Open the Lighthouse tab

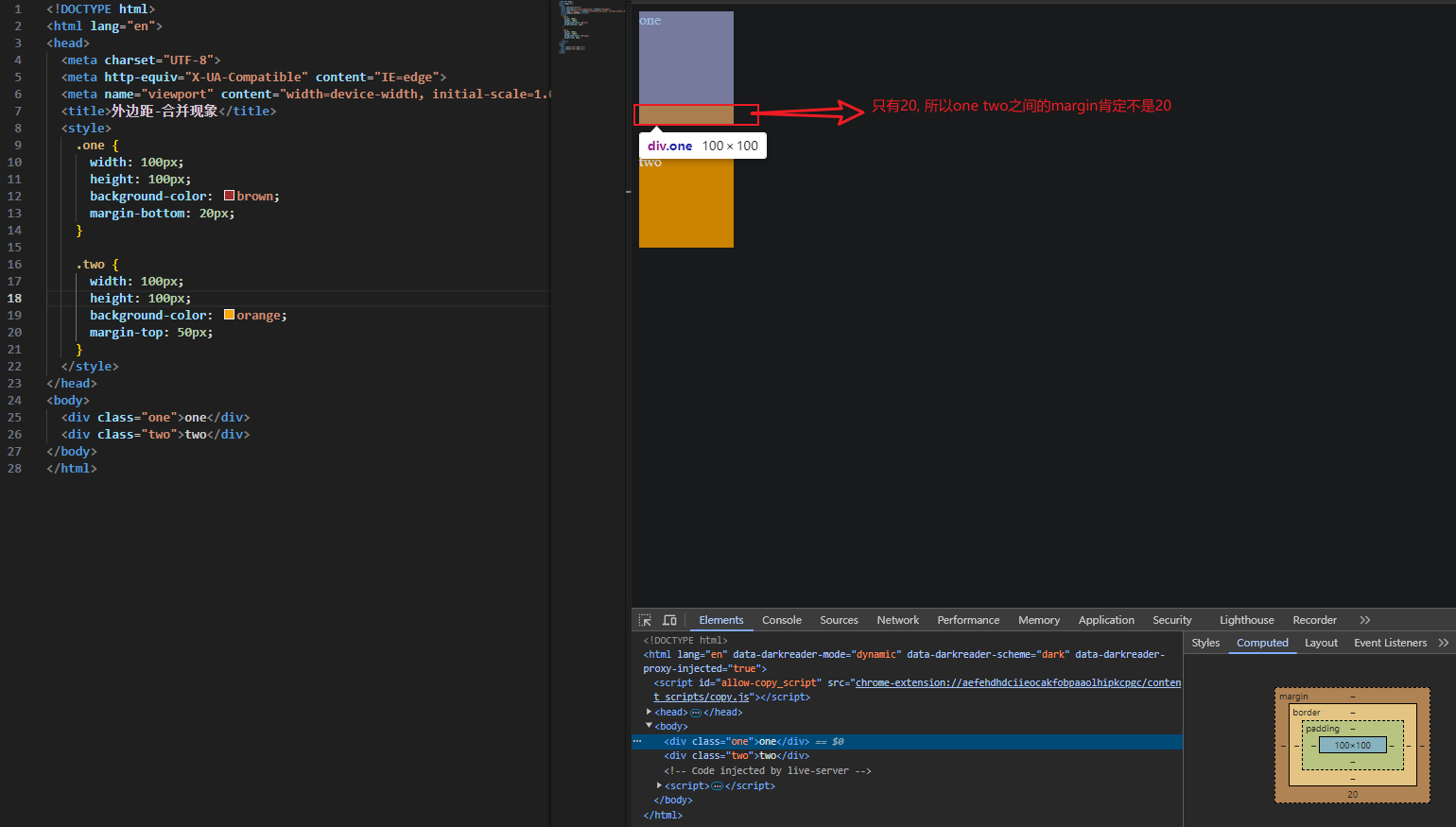[x=1247, y=620]
